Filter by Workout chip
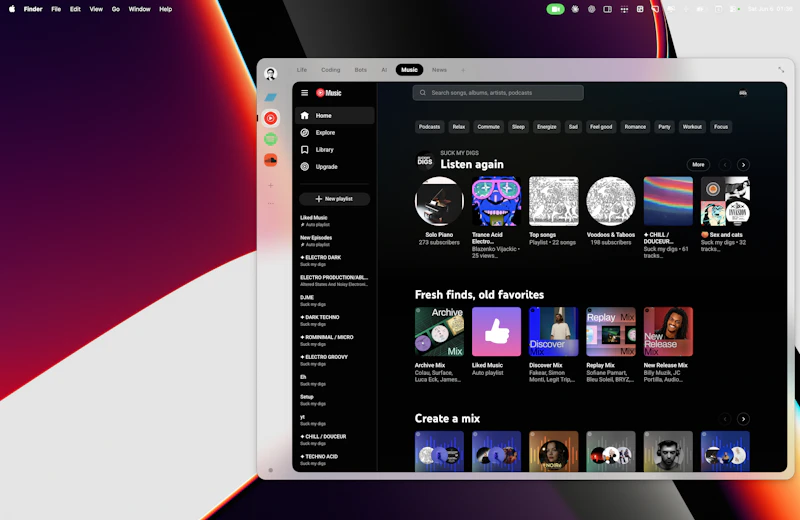This screenshot has height=520, width=800. (692, 127)
